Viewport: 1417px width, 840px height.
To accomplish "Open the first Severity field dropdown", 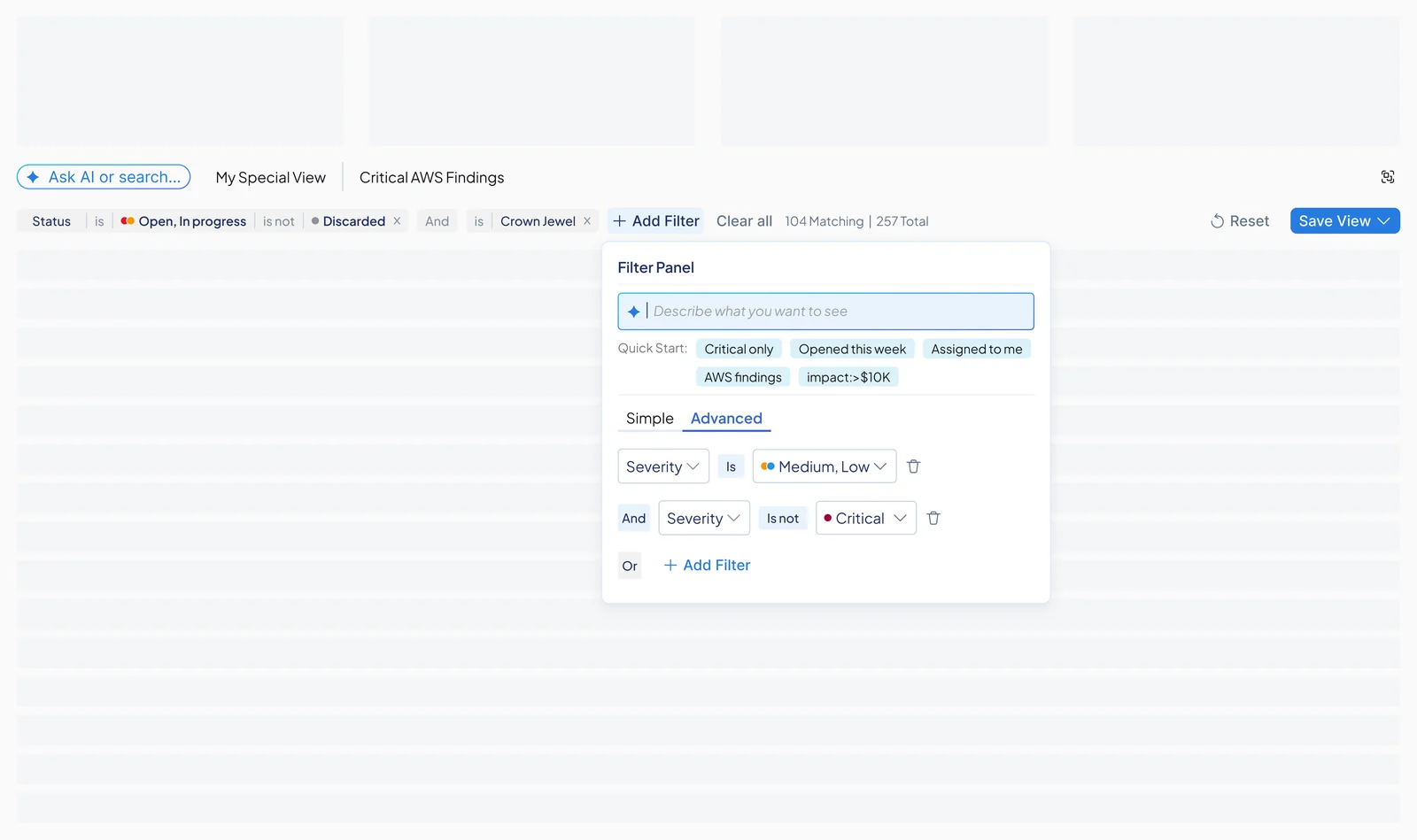I will click(663, 466).
